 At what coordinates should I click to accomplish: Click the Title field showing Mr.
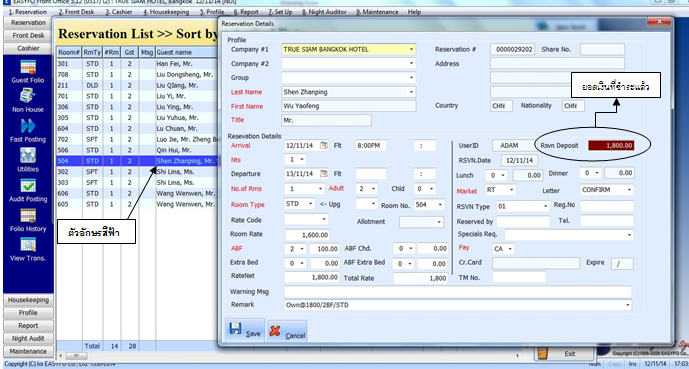[x=326, y=120]
